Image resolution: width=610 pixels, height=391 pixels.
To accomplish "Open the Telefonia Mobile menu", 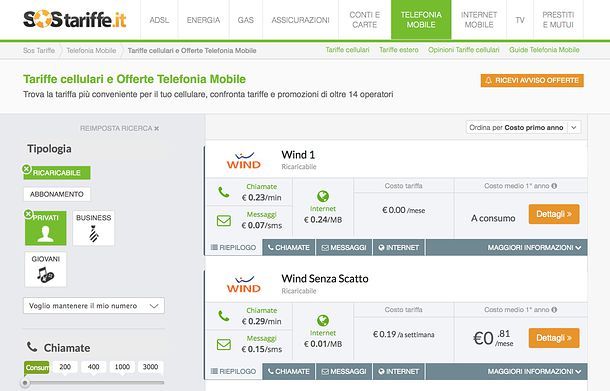I will 421,20.
